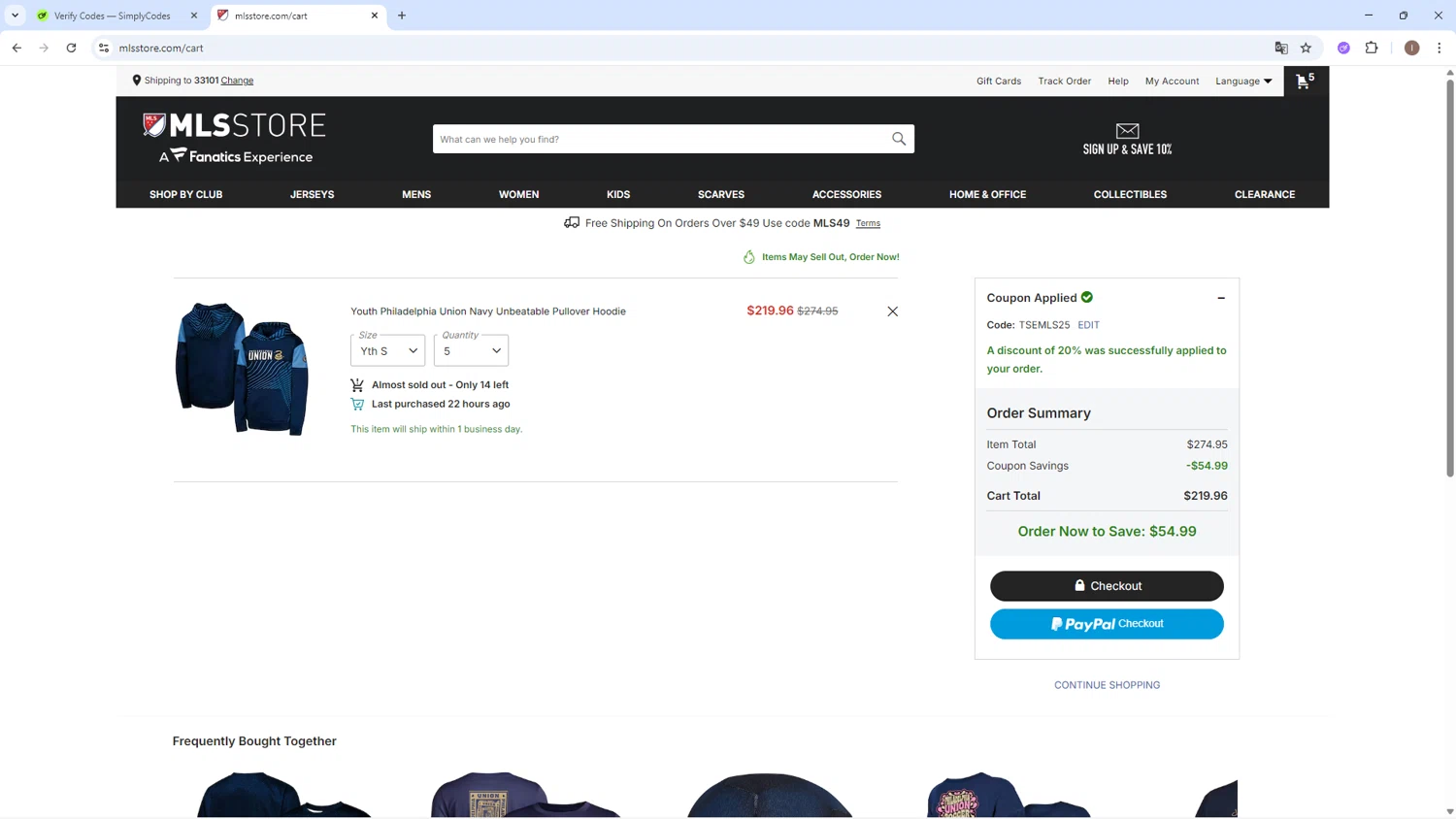Open the Mens menu
The height and width of the screenshot is (819, 1456).
point(416,194)
